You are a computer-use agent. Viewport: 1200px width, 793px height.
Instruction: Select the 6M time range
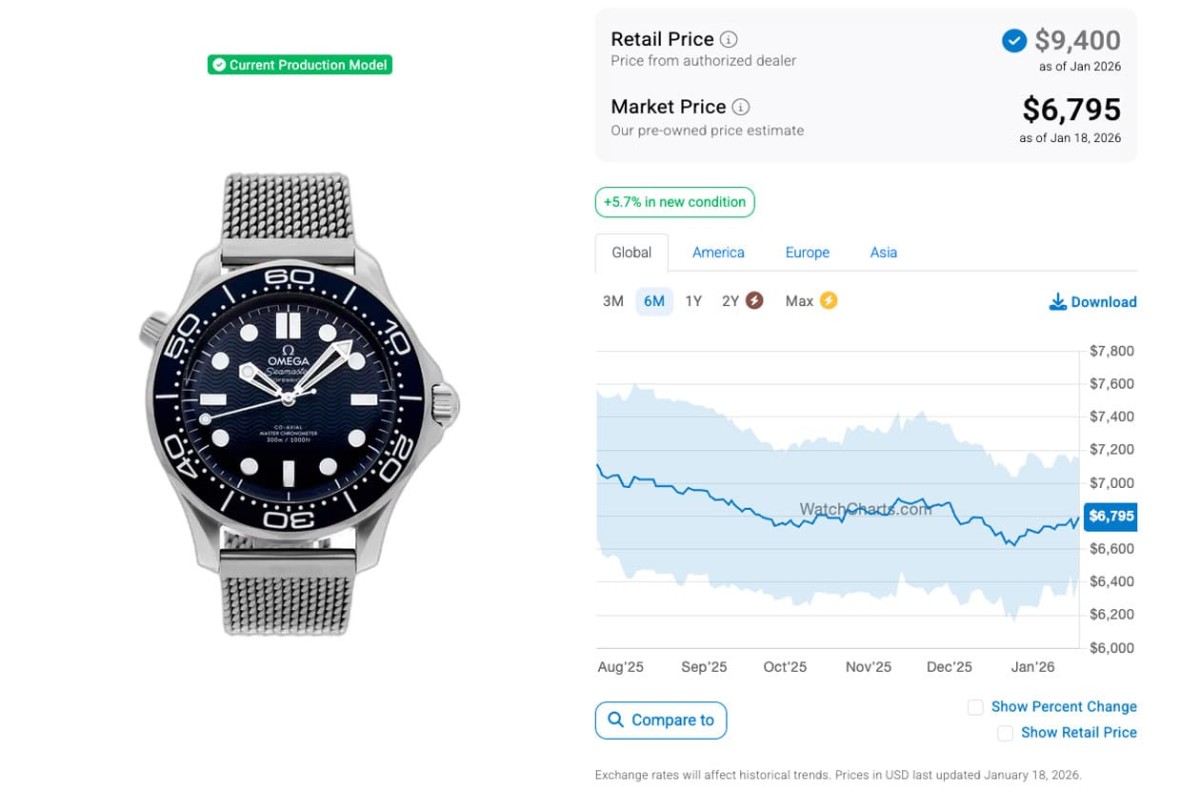coord(654,301)
